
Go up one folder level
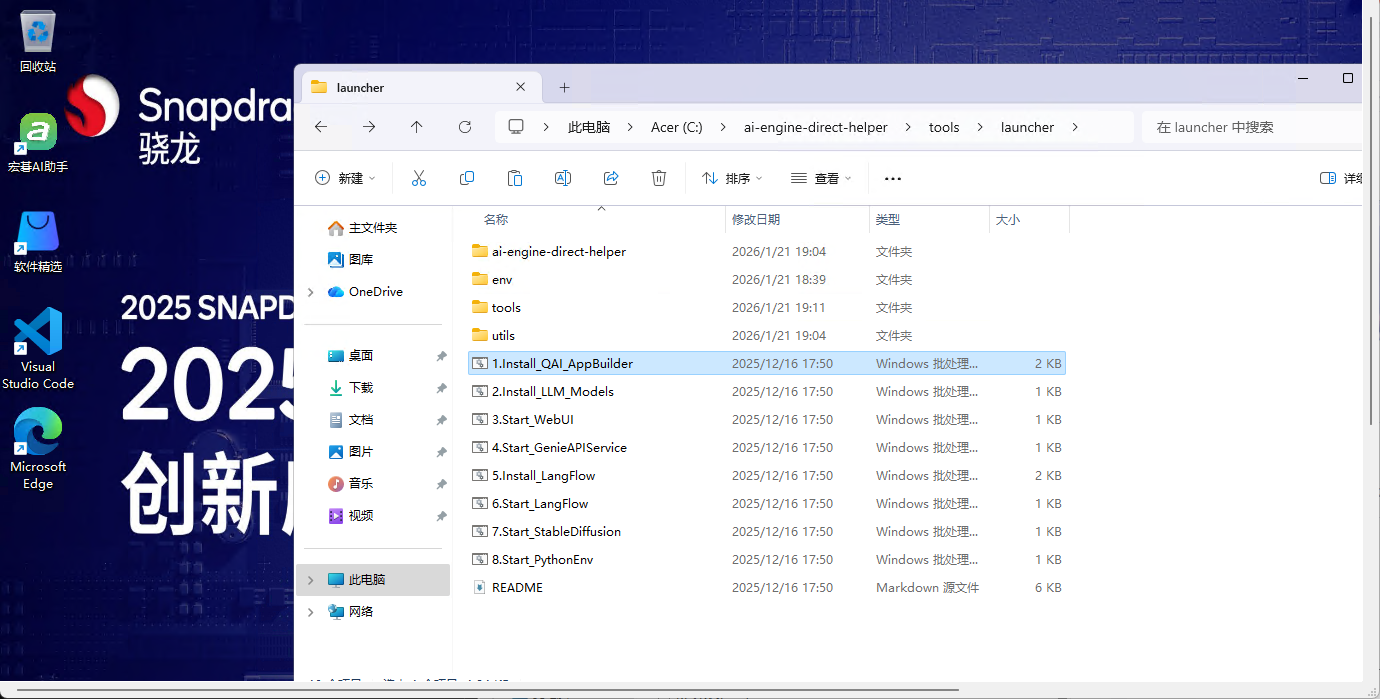click(417, 127)
